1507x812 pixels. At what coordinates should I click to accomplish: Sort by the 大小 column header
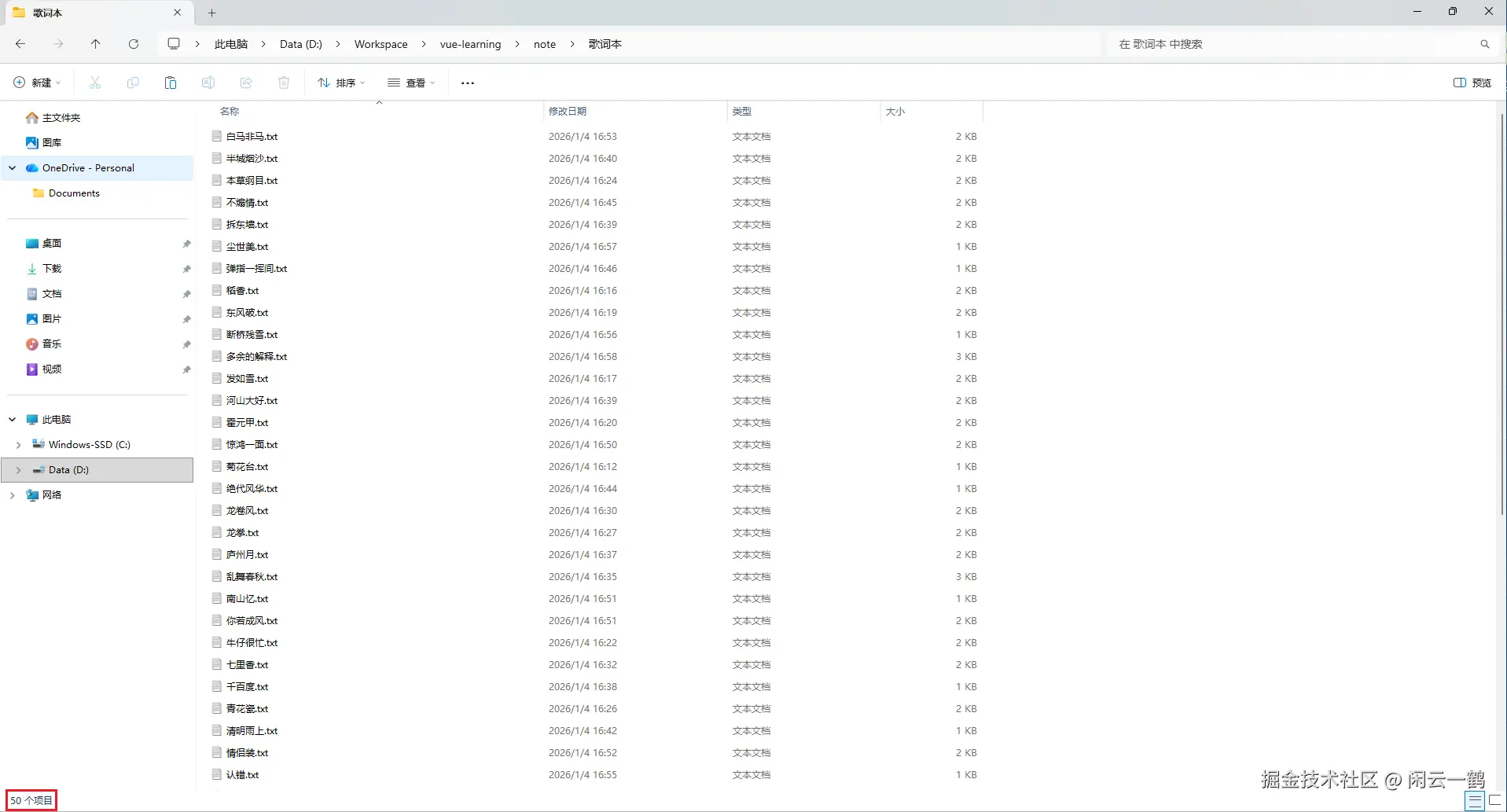pos(895,112)
